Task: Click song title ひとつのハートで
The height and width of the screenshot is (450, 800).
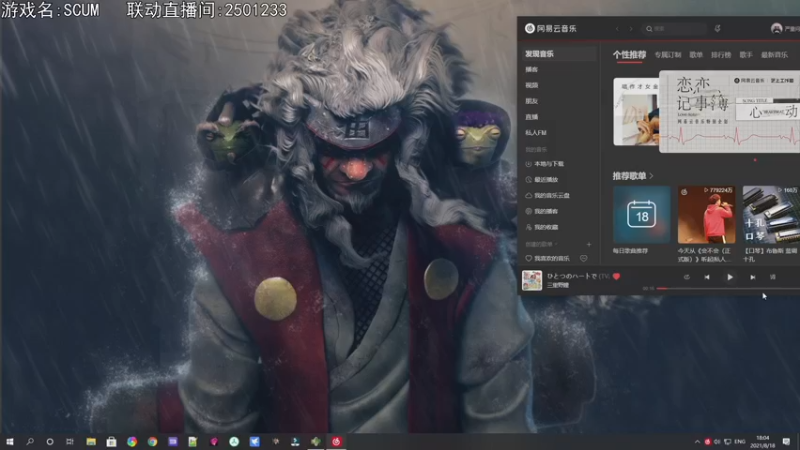Action: coord(572,276)
